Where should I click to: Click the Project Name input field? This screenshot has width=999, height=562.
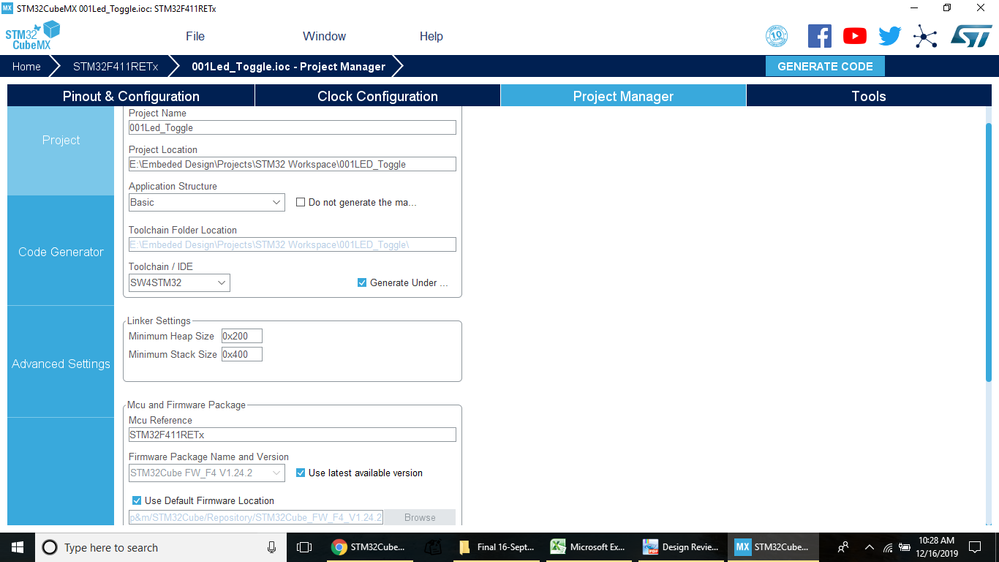click(x=292, y=127)
